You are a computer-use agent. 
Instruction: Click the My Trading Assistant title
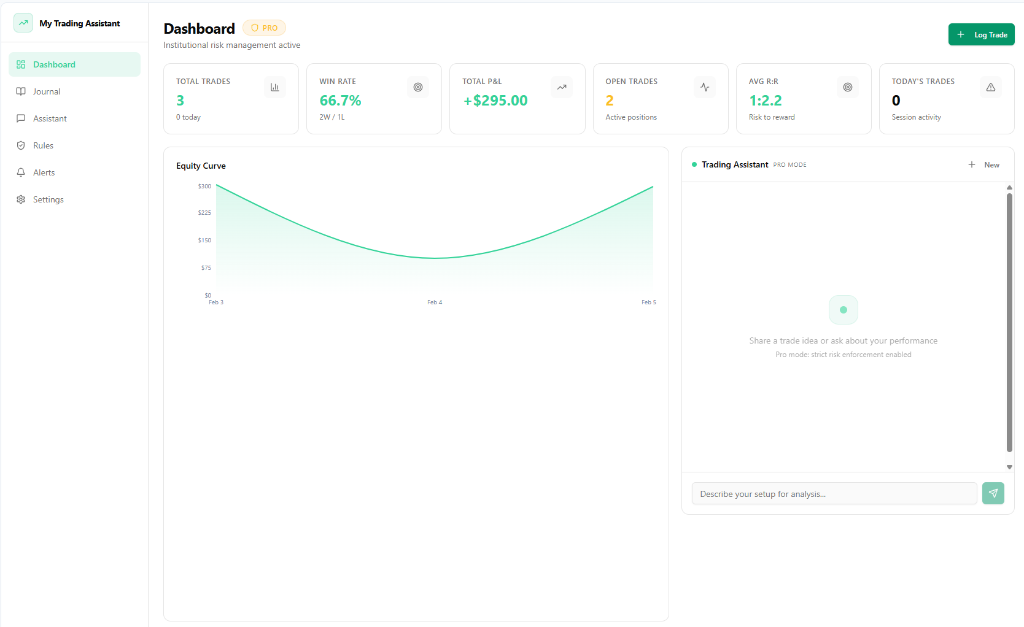pos(80,24)
